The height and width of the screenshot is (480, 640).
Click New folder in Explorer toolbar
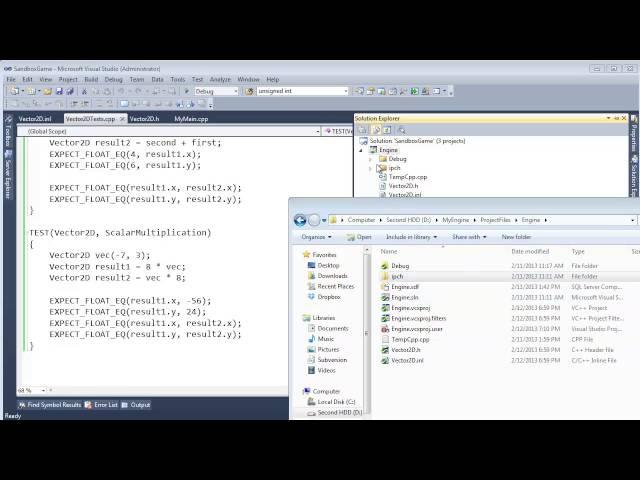pos(516,237)
